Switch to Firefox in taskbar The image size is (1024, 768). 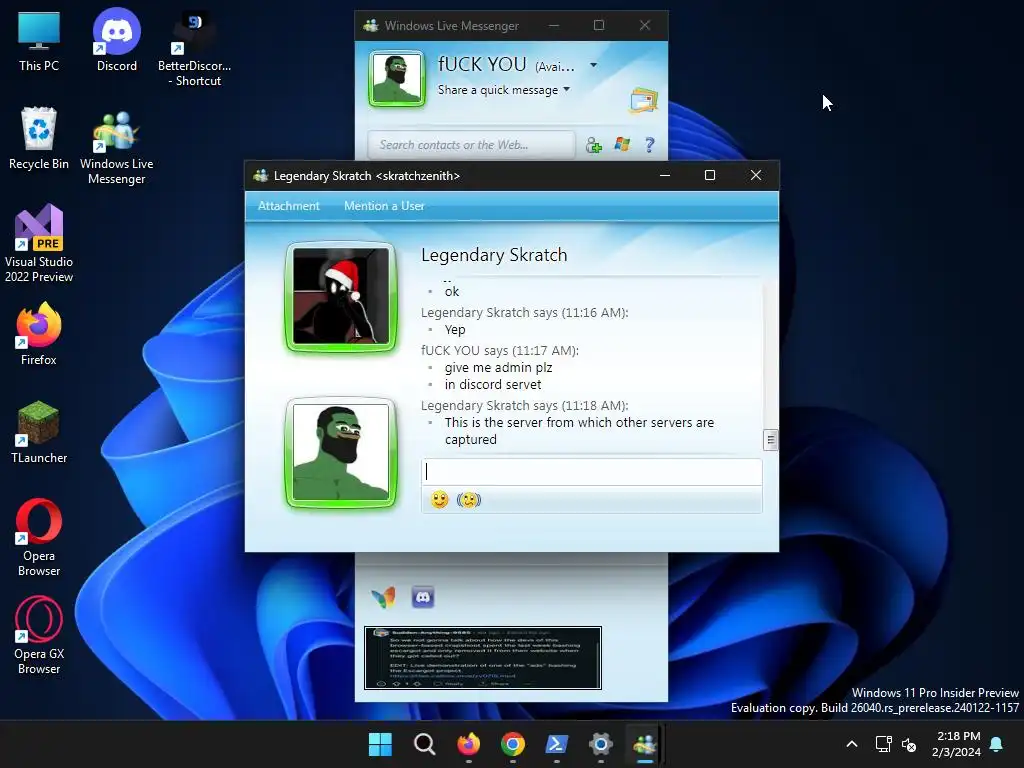[468, 744]
